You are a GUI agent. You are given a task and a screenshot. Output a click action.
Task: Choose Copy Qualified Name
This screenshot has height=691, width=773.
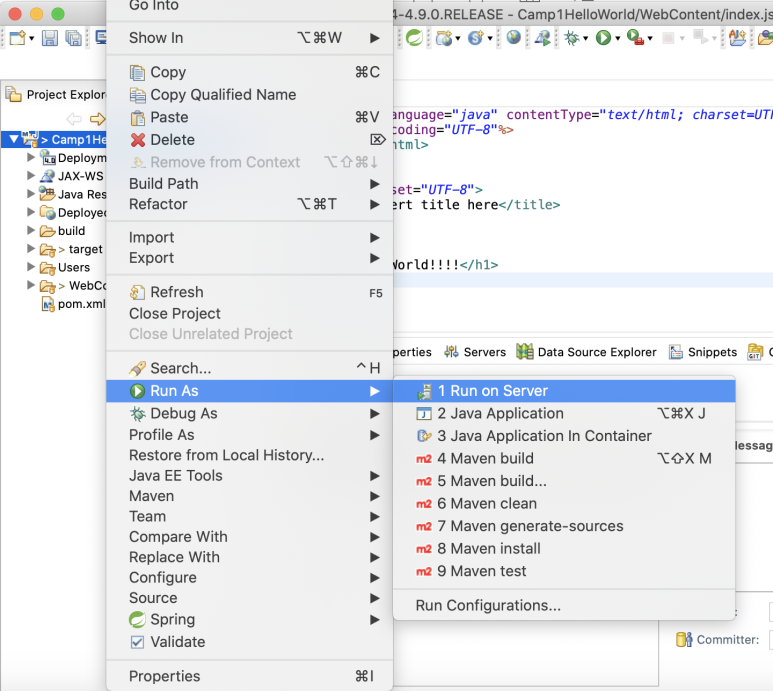[249, 95]
